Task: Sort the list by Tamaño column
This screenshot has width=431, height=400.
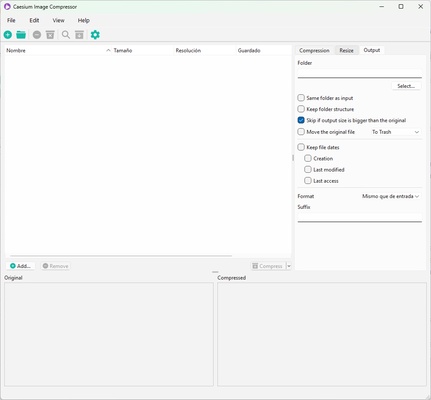Action: coord(143,50)
